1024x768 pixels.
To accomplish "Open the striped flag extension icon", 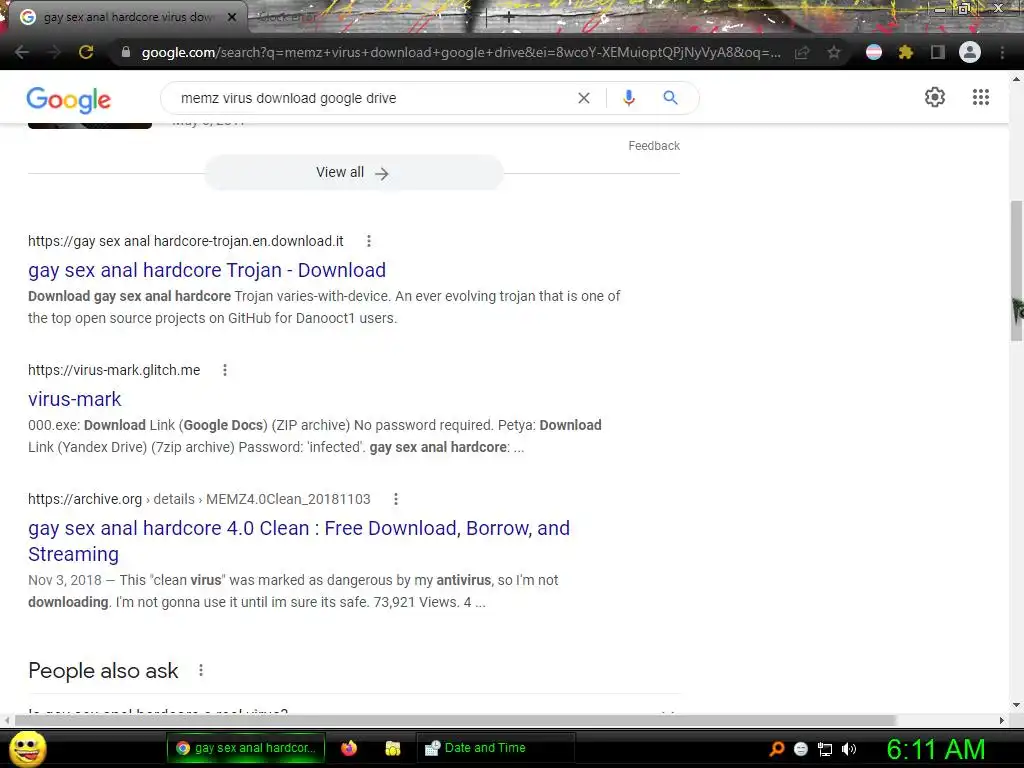I will click(874, 52).
